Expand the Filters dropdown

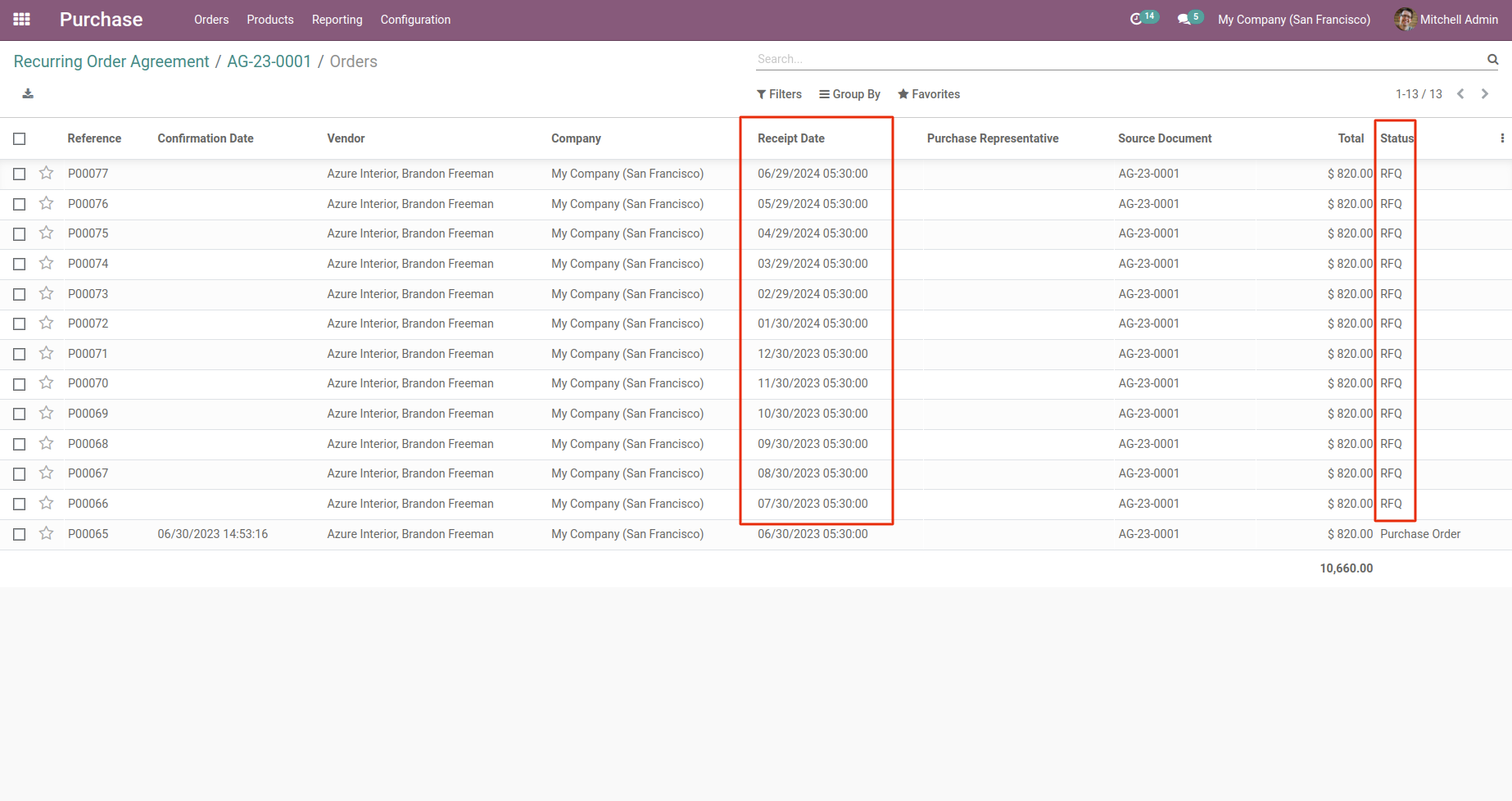coord(779,94)
